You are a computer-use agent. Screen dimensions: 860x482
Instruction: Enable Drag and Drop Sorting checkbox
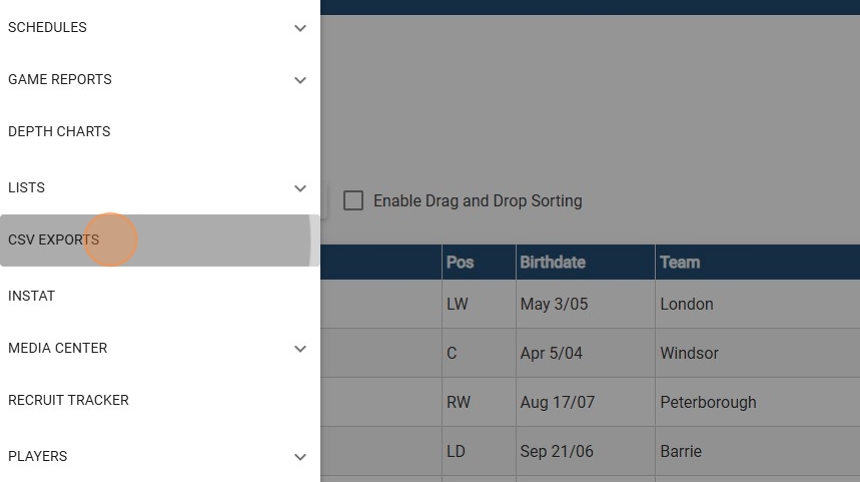coord(353,201)
